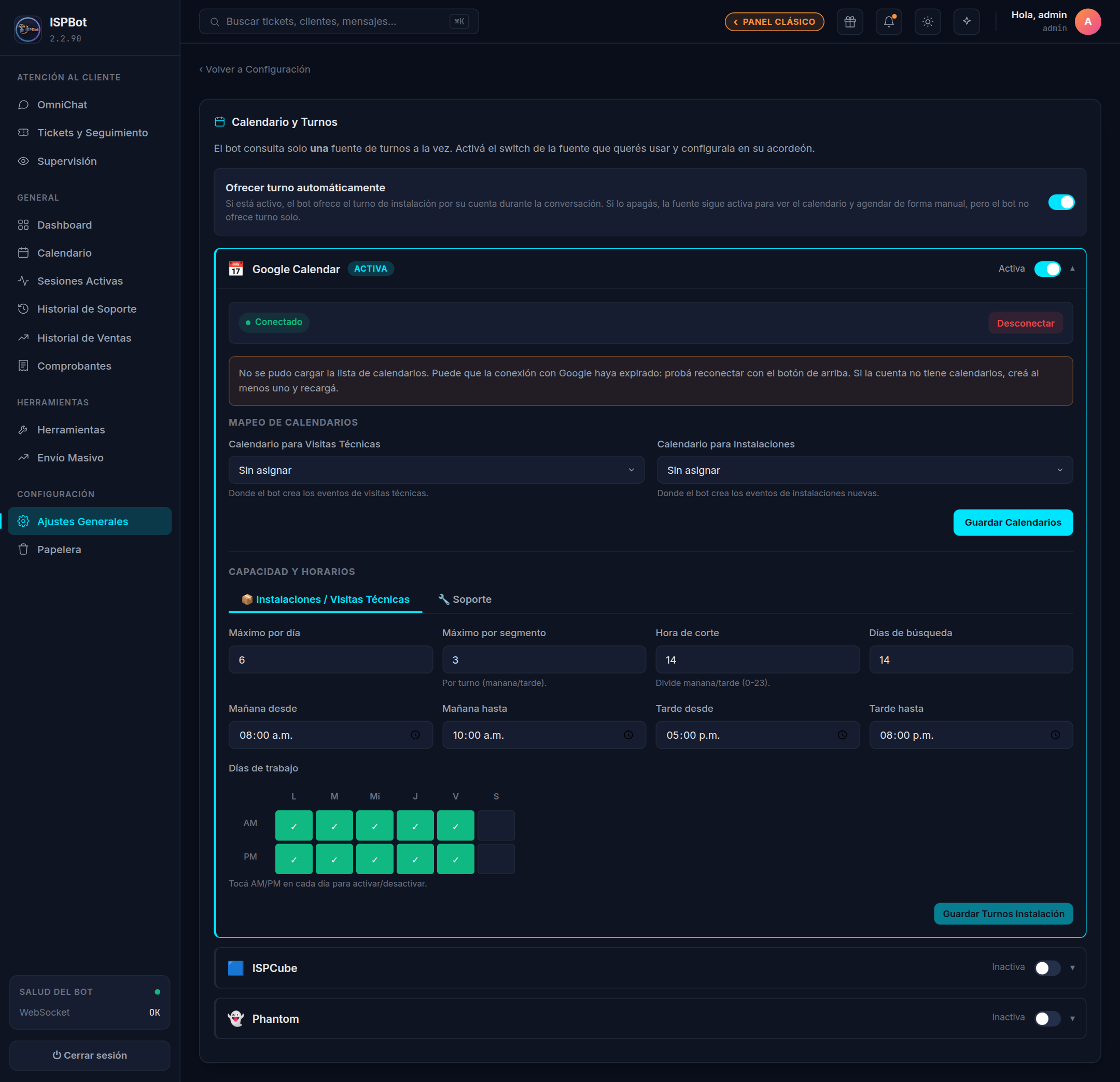
Task: Open the gift icon in top bar
Action: click(x=850, y=22)
